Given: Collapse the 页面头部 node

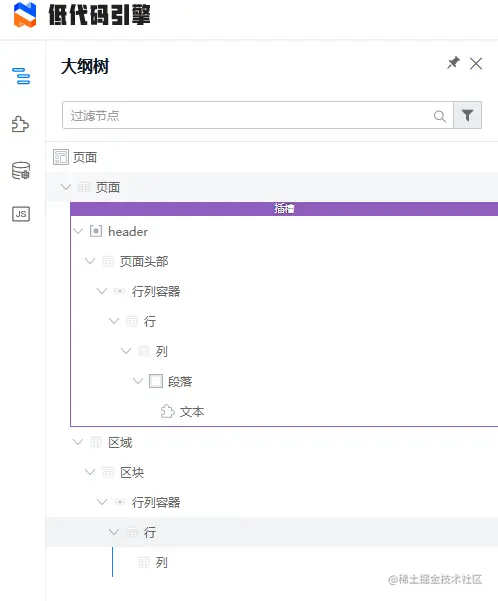Looking at the screenshot, I should click(x=90, y=261).
